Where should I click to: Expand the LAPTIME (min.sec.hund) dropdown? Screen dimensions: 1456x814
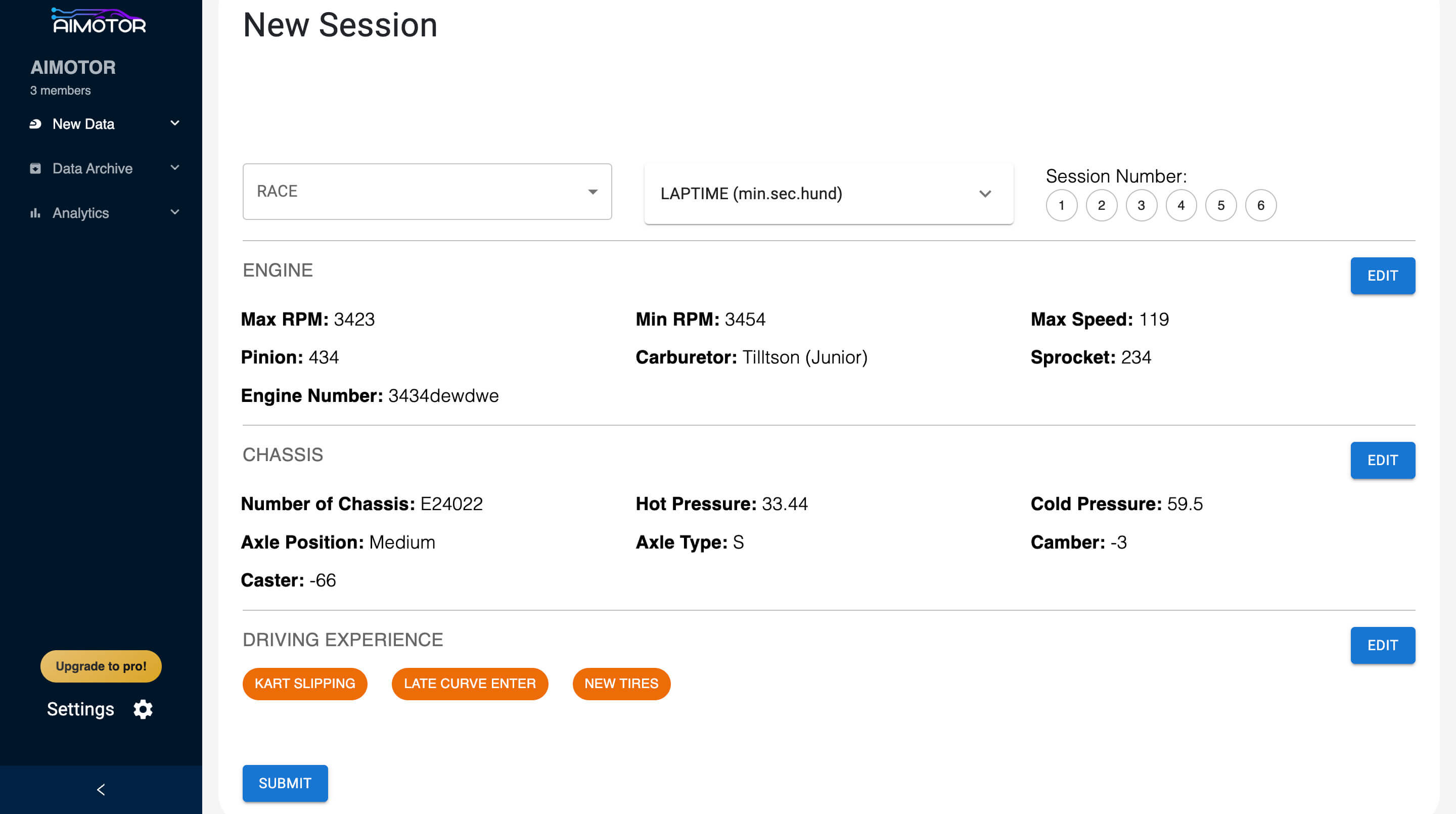[x=828, y=194]
